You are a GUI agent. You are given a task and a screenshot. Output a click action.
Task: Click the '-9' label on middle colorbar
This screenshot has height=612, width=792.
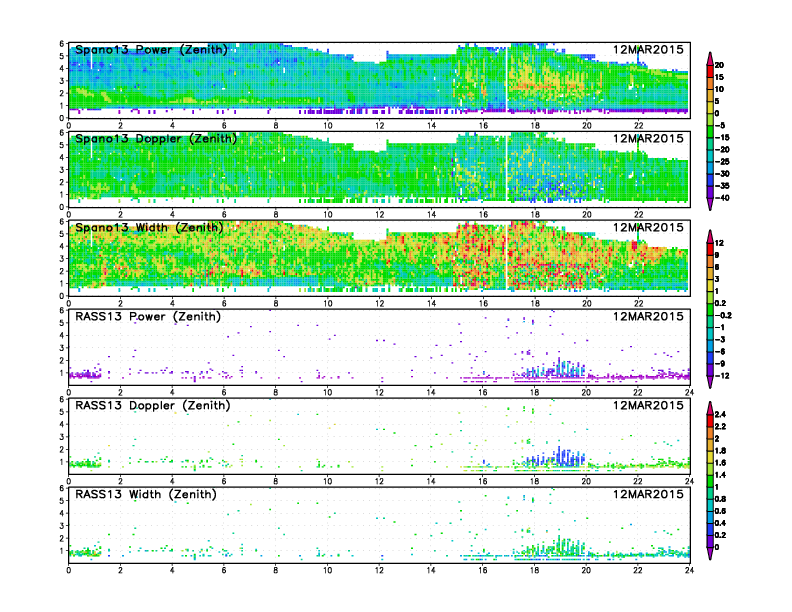coord(720,364)
